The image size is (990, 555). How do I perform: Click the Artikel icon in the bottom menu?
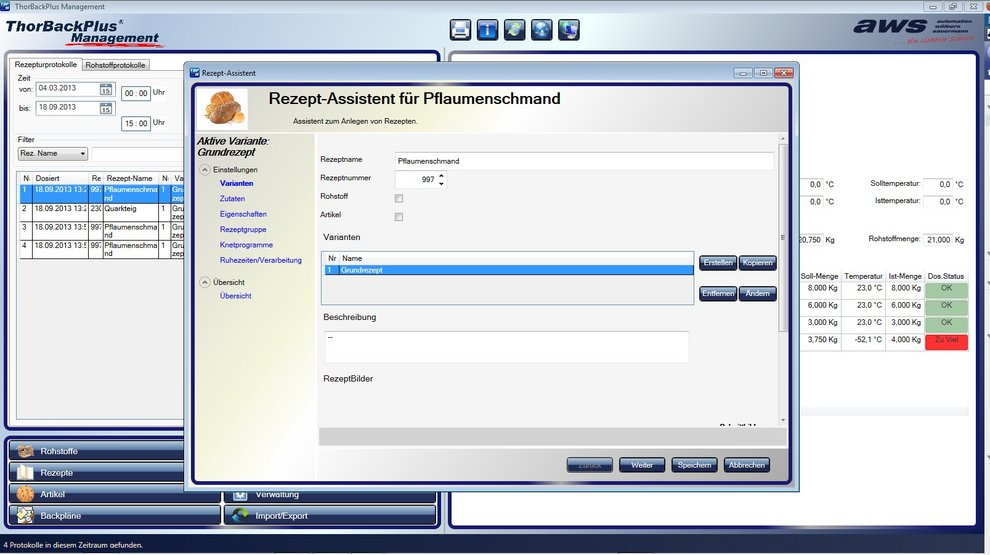click(x=25, y=494)
